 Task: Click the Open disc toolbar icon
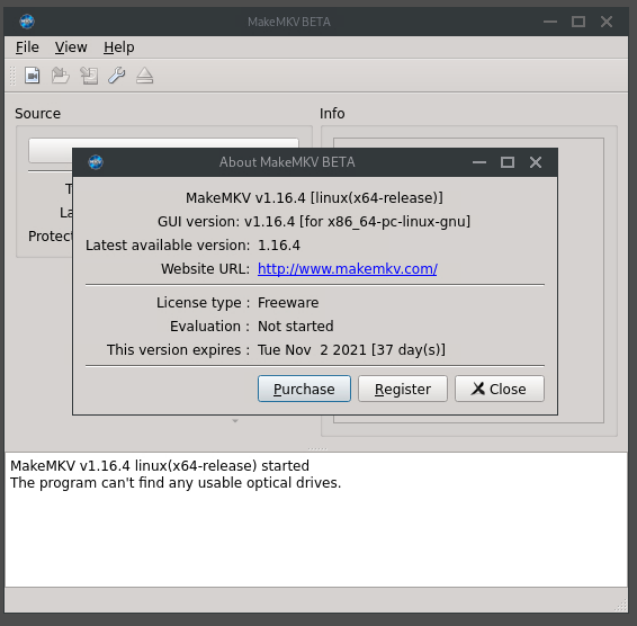[61, 76]
